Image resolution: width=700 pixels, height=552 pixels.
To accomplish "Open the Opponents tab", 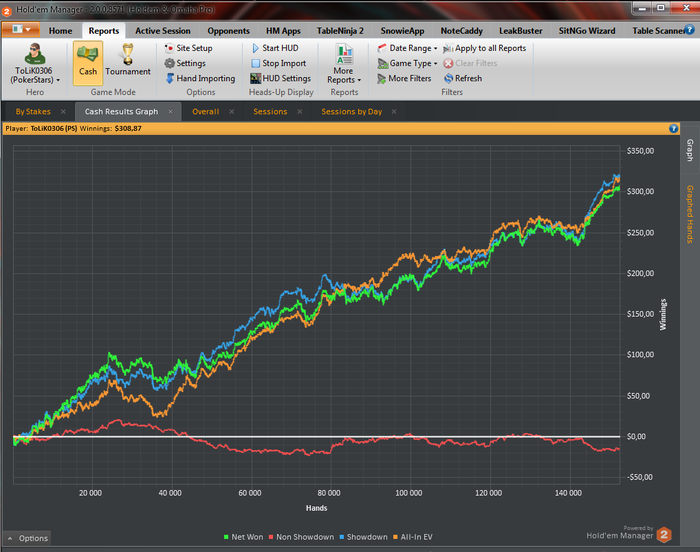I will (x=228, y=31).
